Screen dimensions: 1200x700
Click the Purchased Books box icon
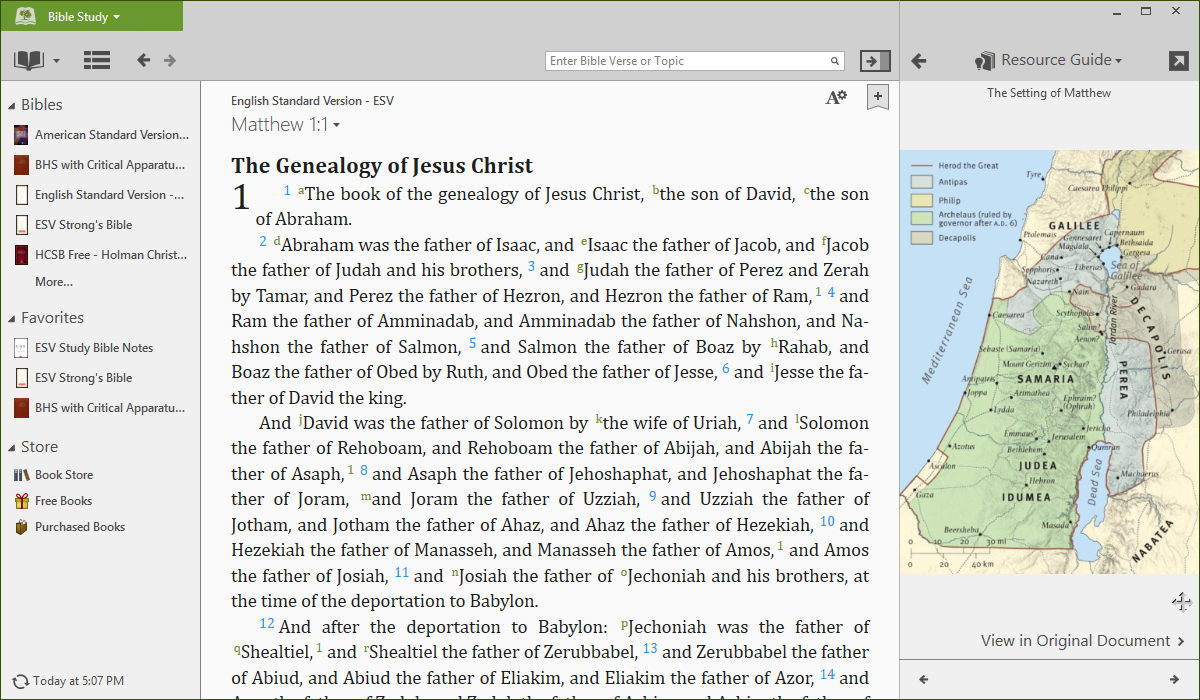click(21, 527)
